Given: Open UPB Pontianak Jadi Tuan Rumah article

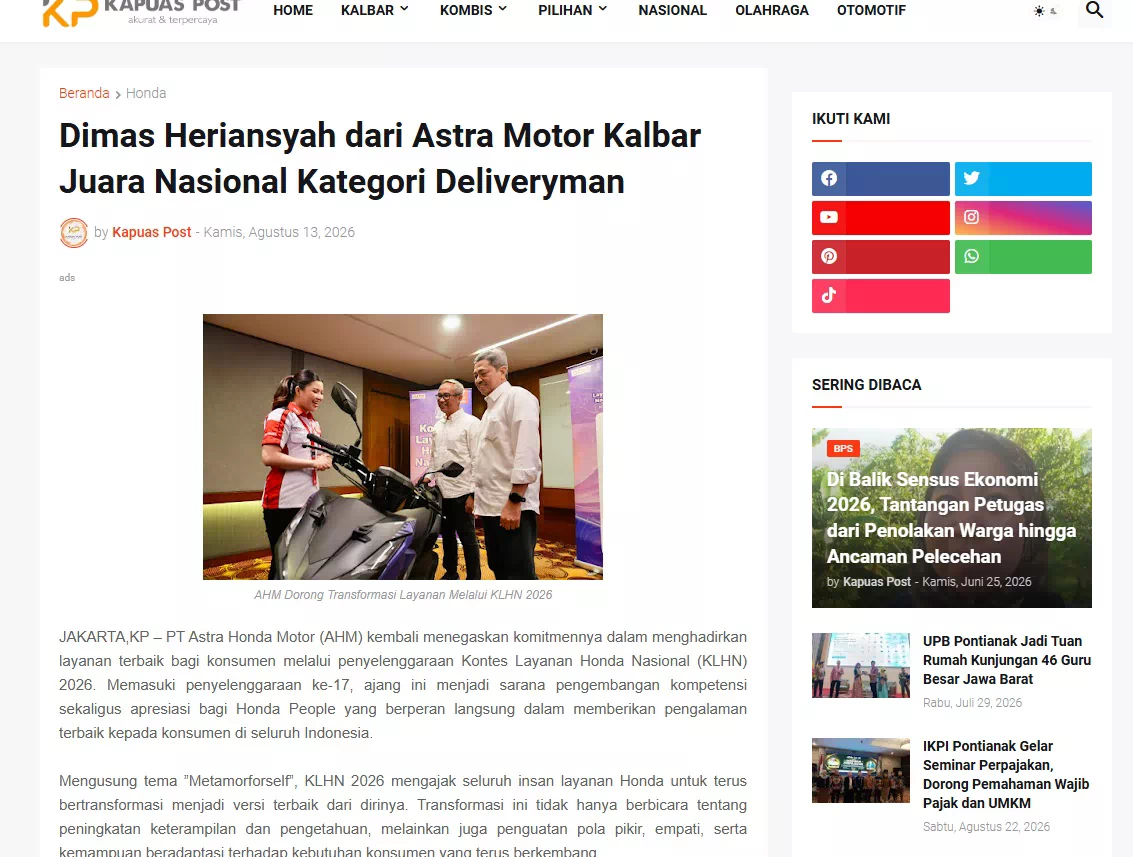Looking at the screenshot, I should tap(1007, 660).
